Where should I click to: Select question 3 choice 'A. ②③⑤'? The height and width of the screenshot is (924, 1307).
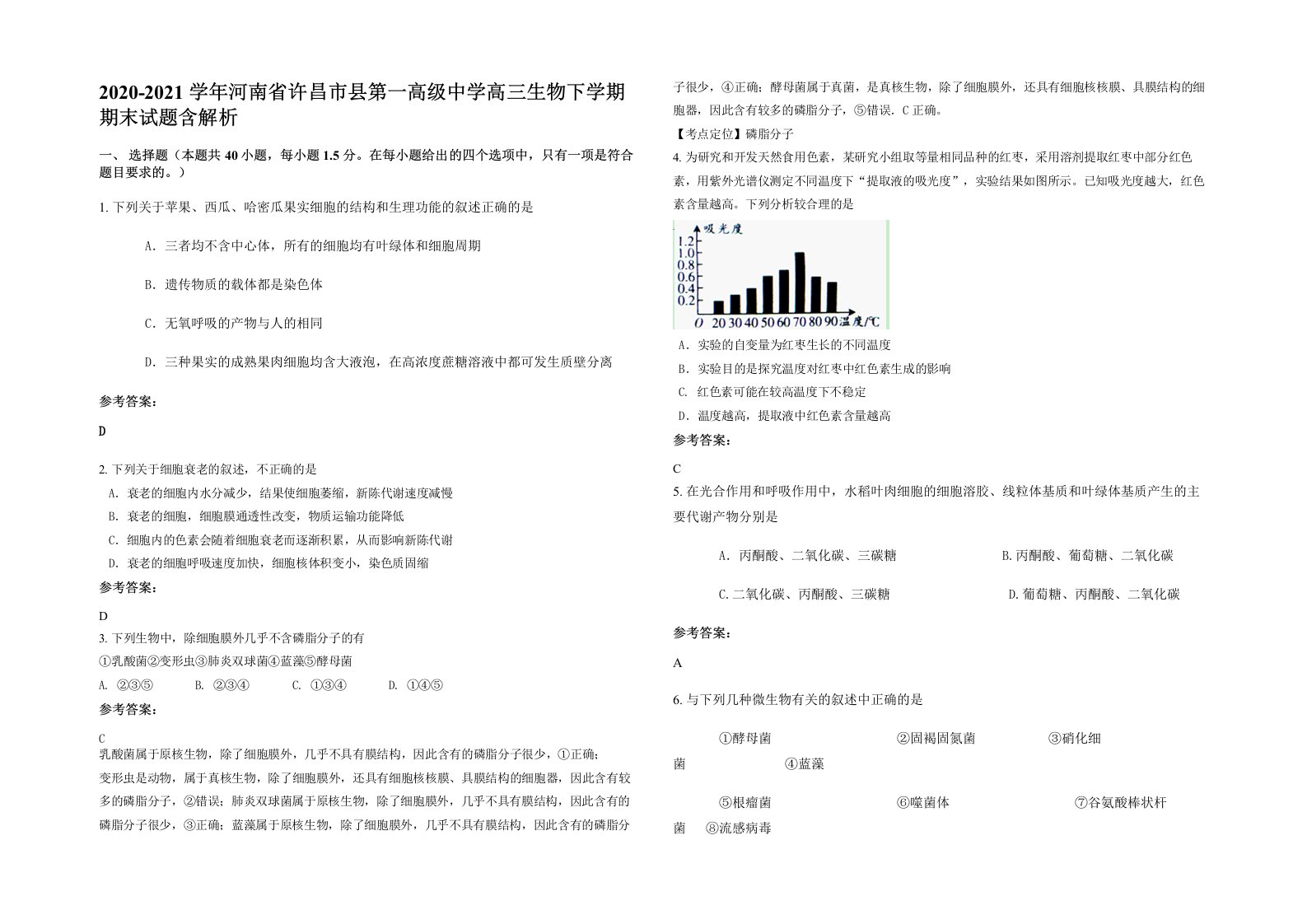coord(126,685)
